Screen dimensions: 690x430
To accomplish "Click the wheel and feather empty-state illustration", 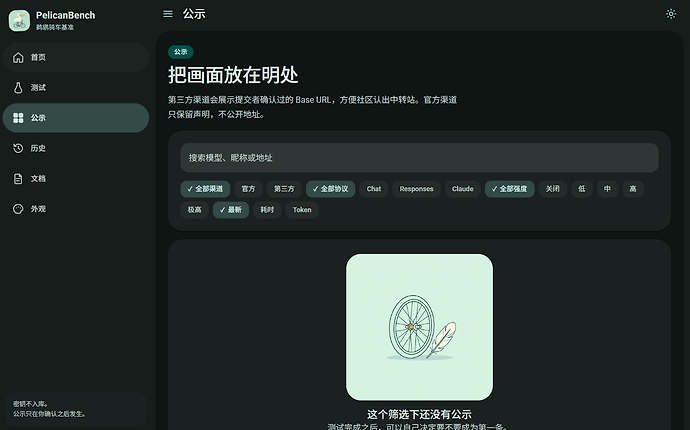I will point(419,327).
